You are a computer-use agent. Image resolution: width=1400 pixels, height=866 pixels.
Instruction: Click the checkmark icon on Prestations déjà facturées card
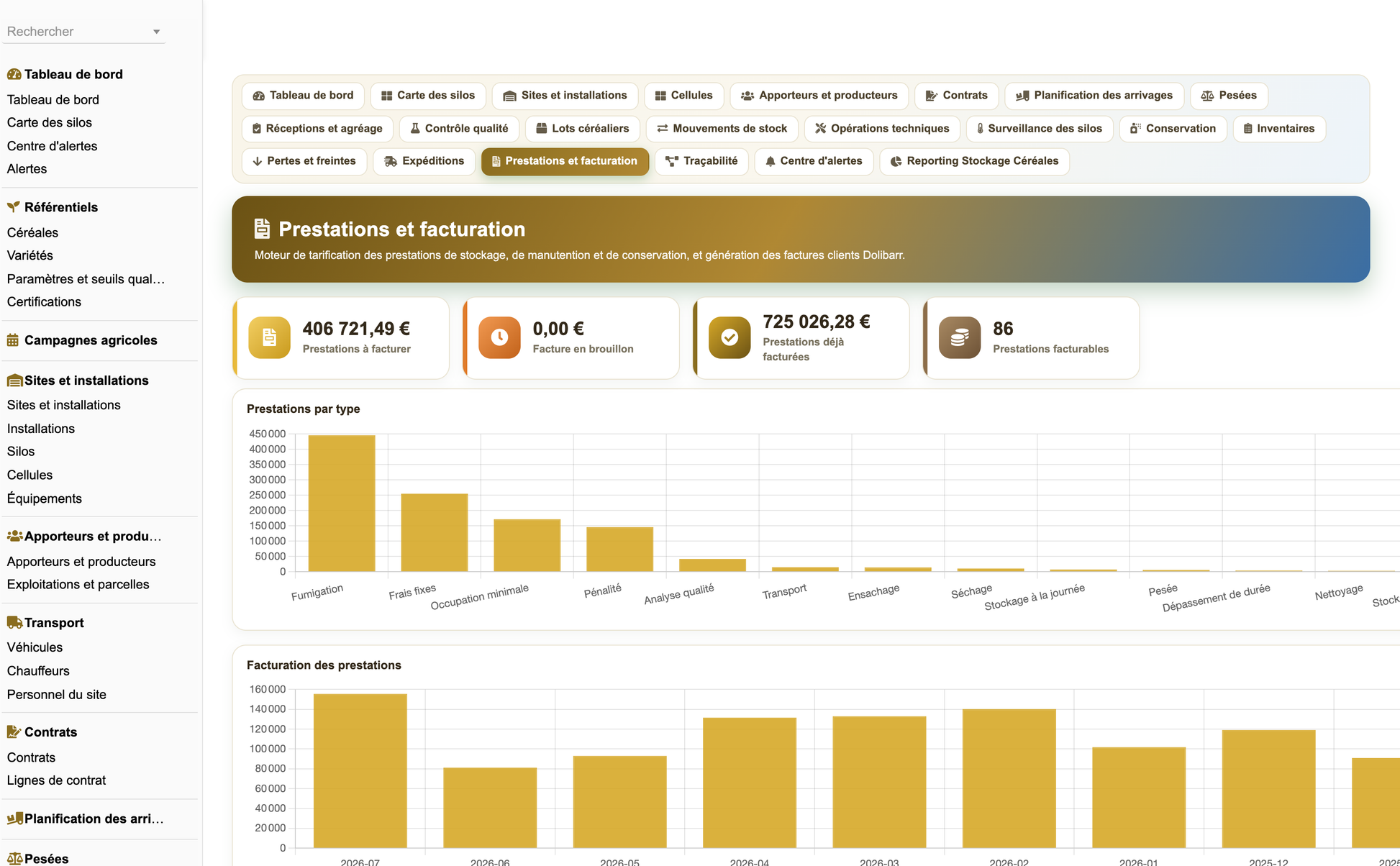click(x=729, y=337)
